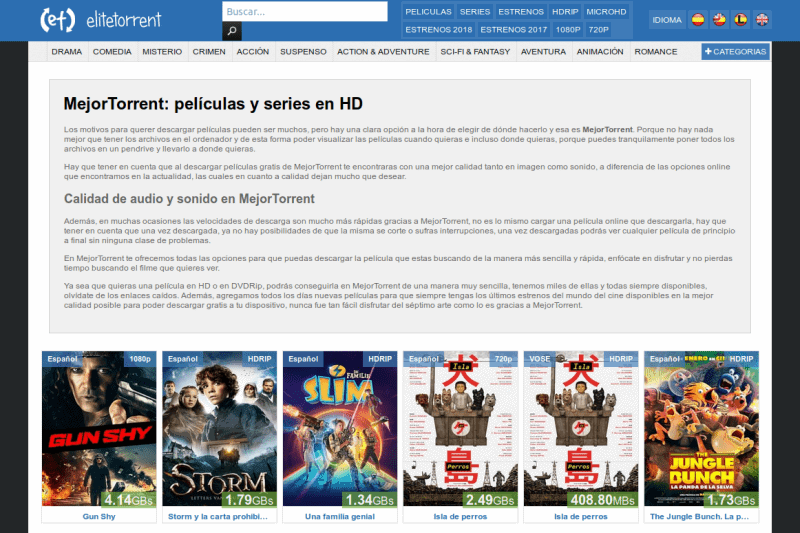Select the ACTION & ADVENTURE genre tab
The image size is (800, 533).
point(383,52)
